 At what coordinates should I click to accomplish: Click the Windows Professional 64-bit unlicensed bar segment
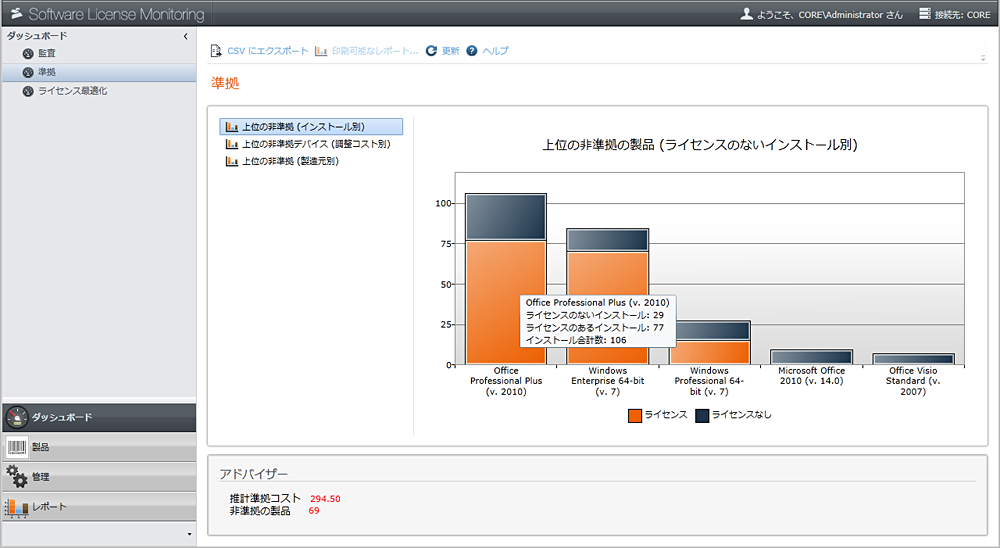coord(713,330)
